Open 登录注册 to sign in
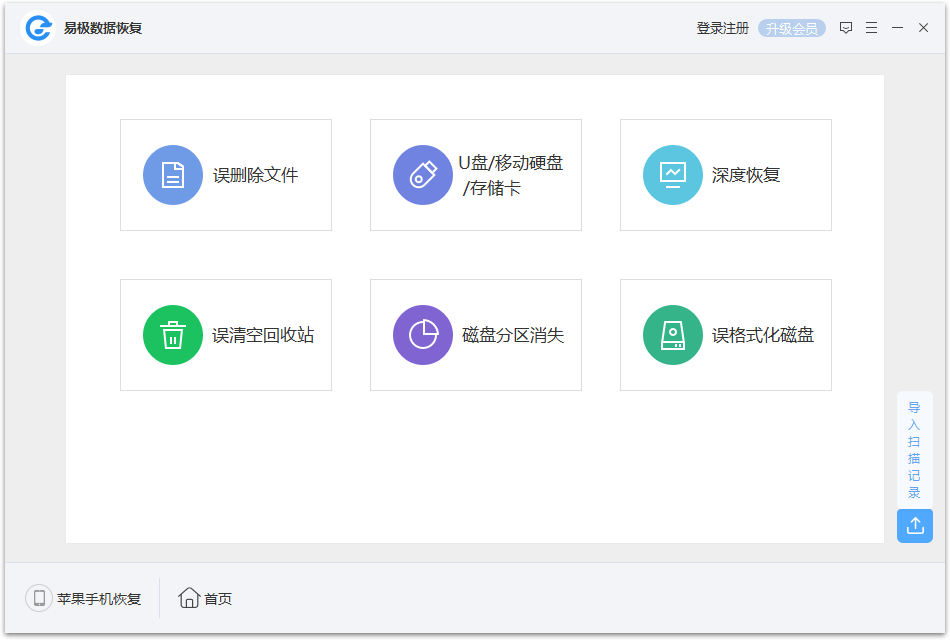 [722, 27]
